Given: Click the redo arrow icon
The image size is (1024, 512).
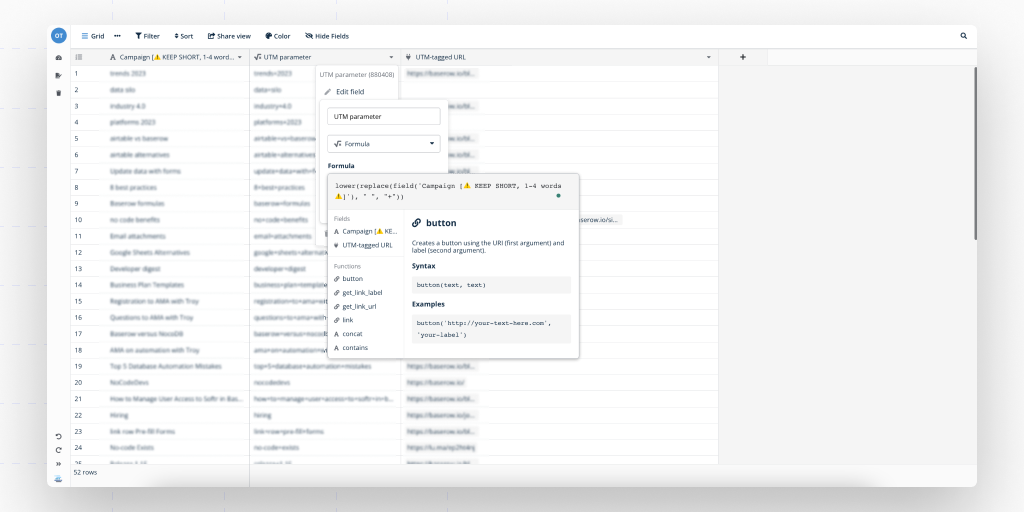Looking at the screenshot, I should click(58, 450).
